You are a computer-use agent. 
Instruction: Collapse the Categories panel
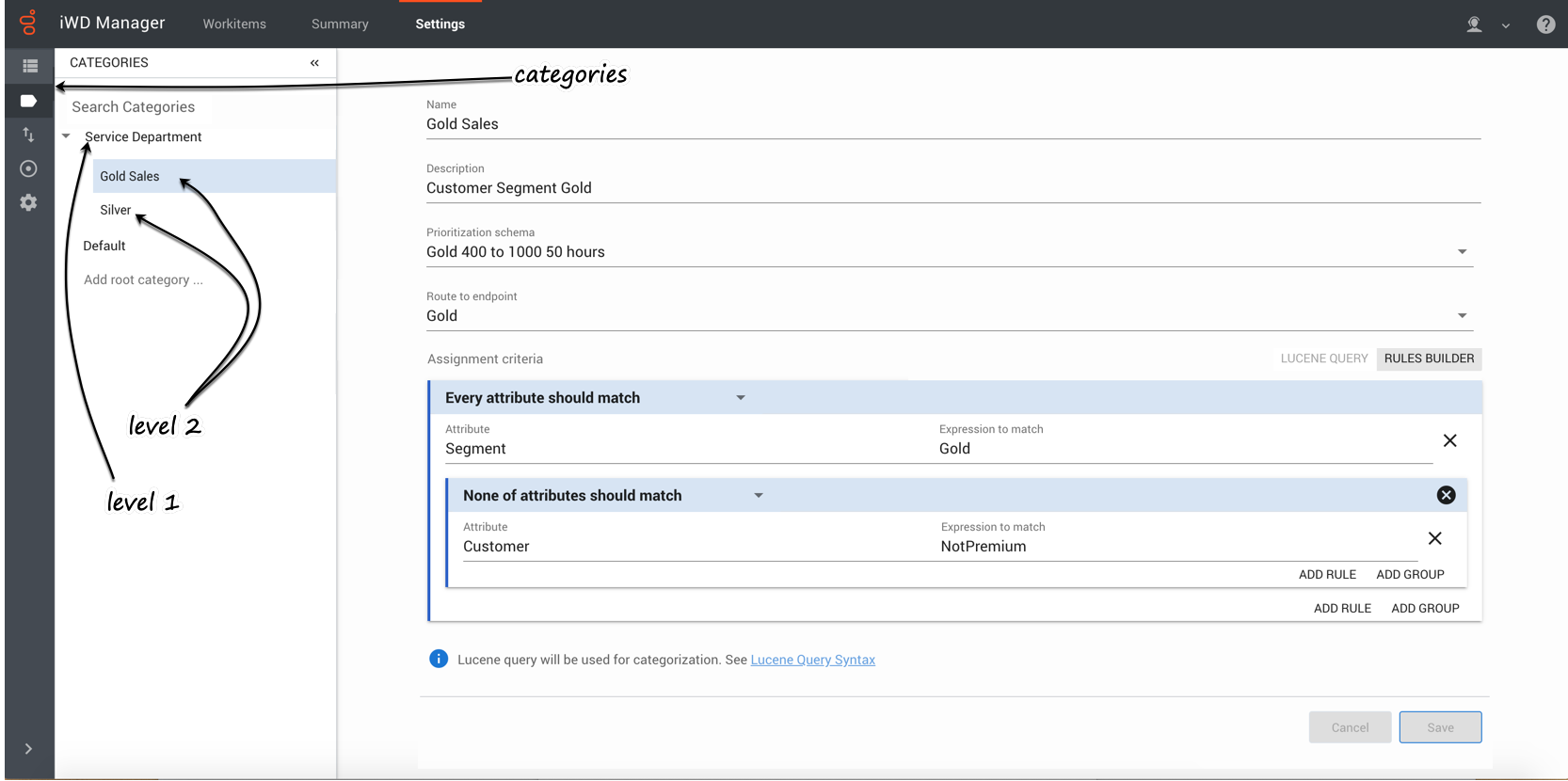(x=314, y=63)
